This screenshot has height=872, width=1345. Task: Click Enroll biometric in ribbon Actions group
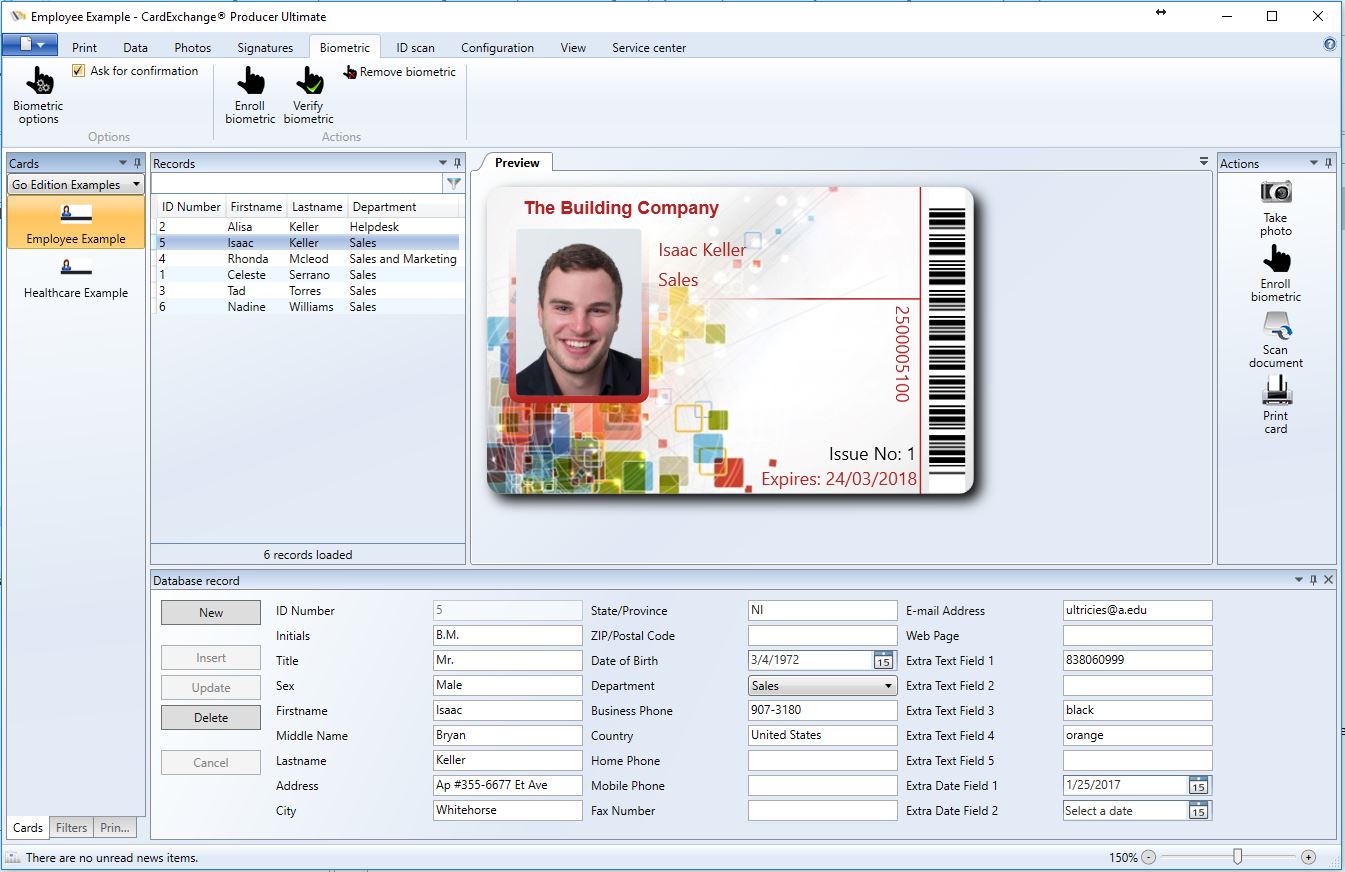coord(250,96)
